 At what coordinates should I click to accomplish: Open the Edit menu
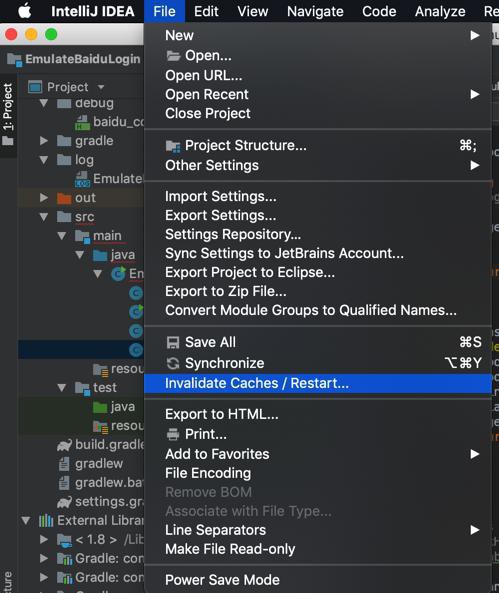click(206, 11)
